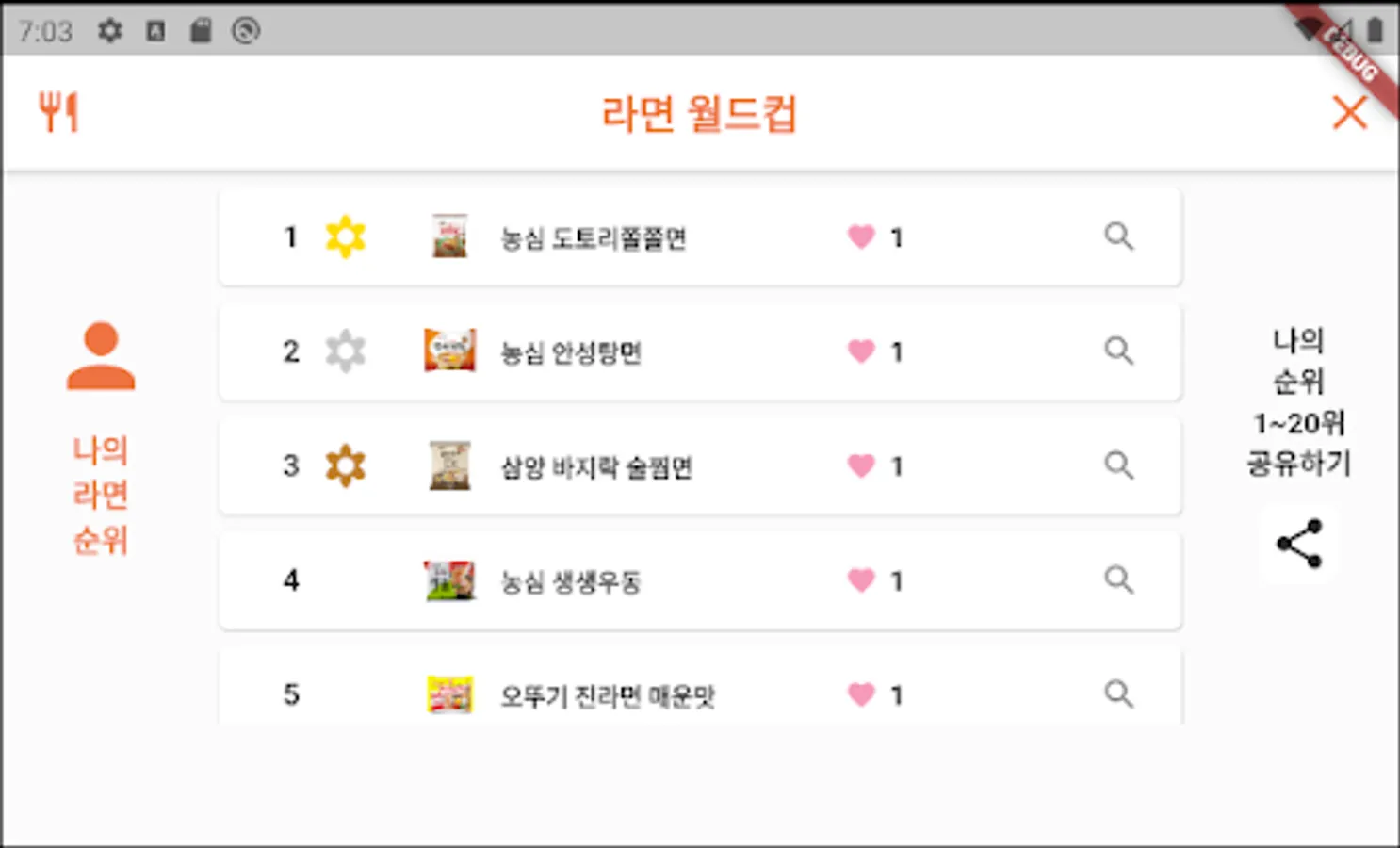Tap the share icon
Image resolution: width=1400 pixels, height=848 pixels.
click(1298, 544)
